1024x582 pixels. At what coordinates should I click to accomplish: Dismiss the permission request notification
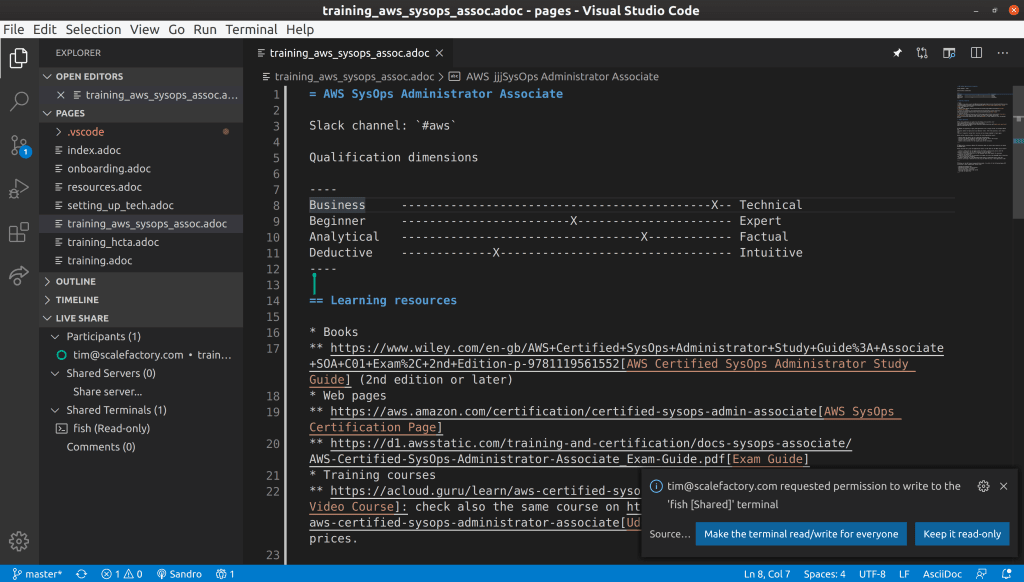pos(1004,486)
